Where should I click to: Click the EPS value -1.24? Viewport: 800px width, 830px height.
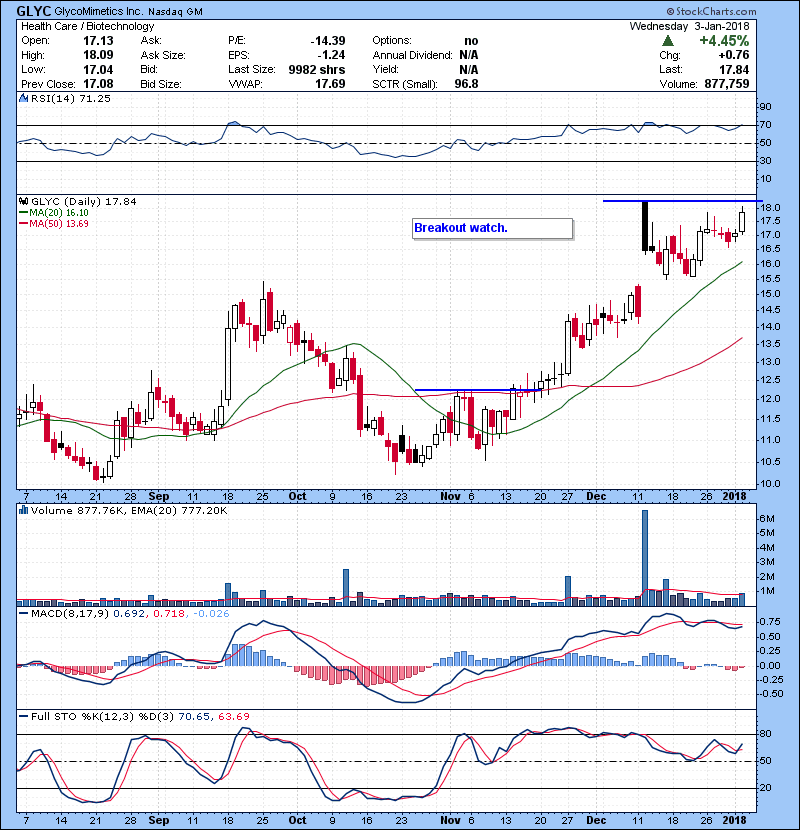pos(331,55)
